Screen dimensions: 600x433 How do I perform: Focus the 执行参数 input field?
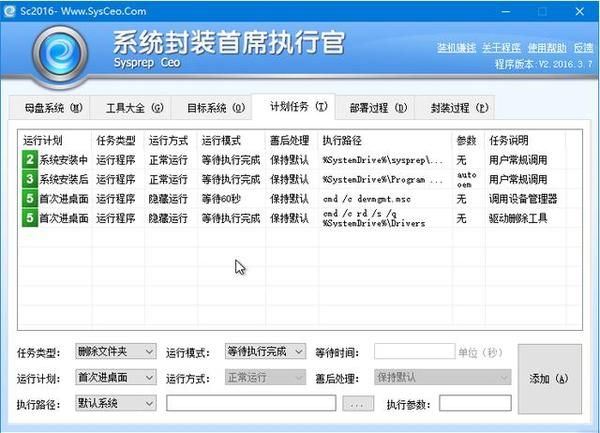click(475, 403)
